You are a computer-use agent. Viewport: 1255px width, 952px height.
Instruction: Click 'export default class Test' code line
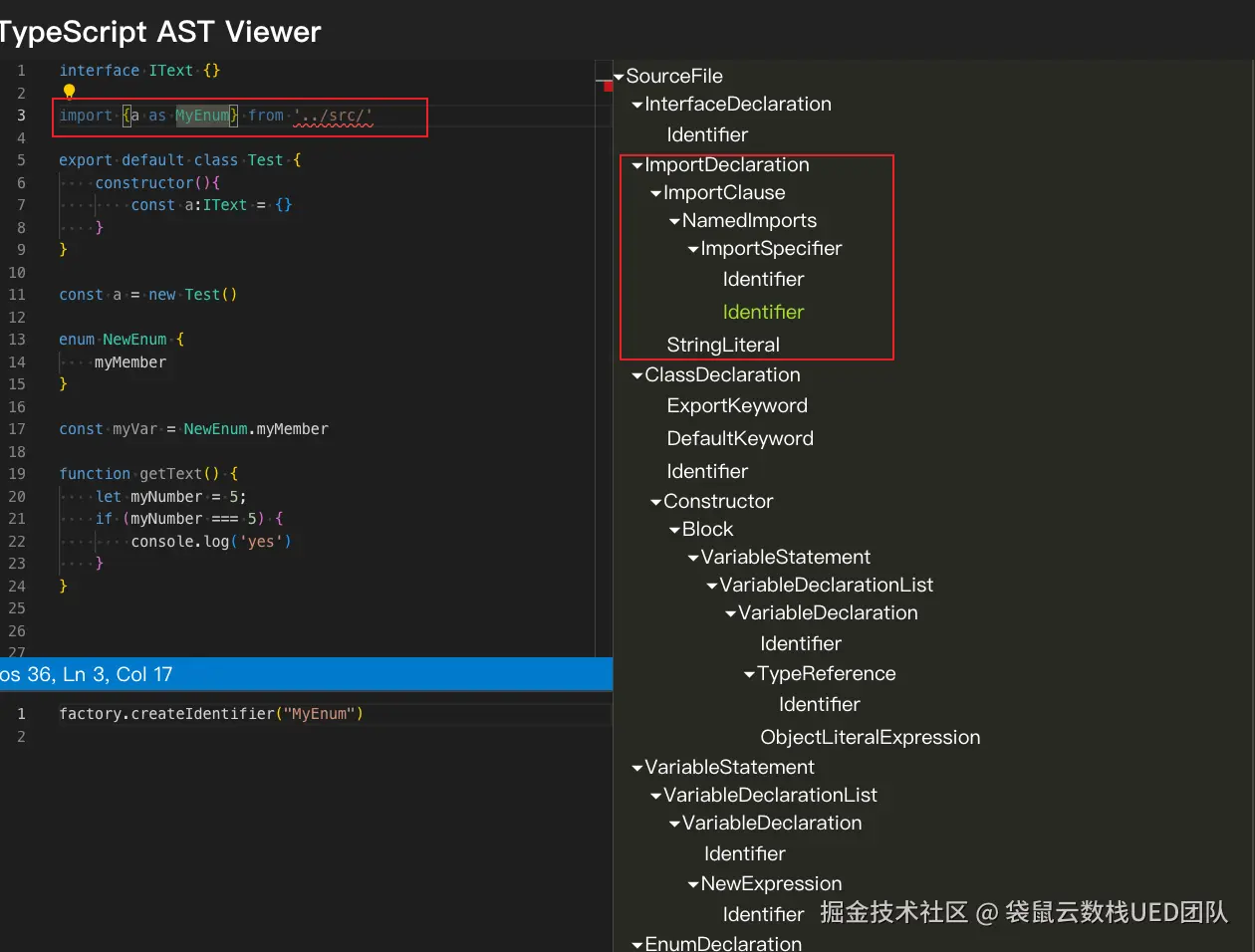[x=179, y=160]
